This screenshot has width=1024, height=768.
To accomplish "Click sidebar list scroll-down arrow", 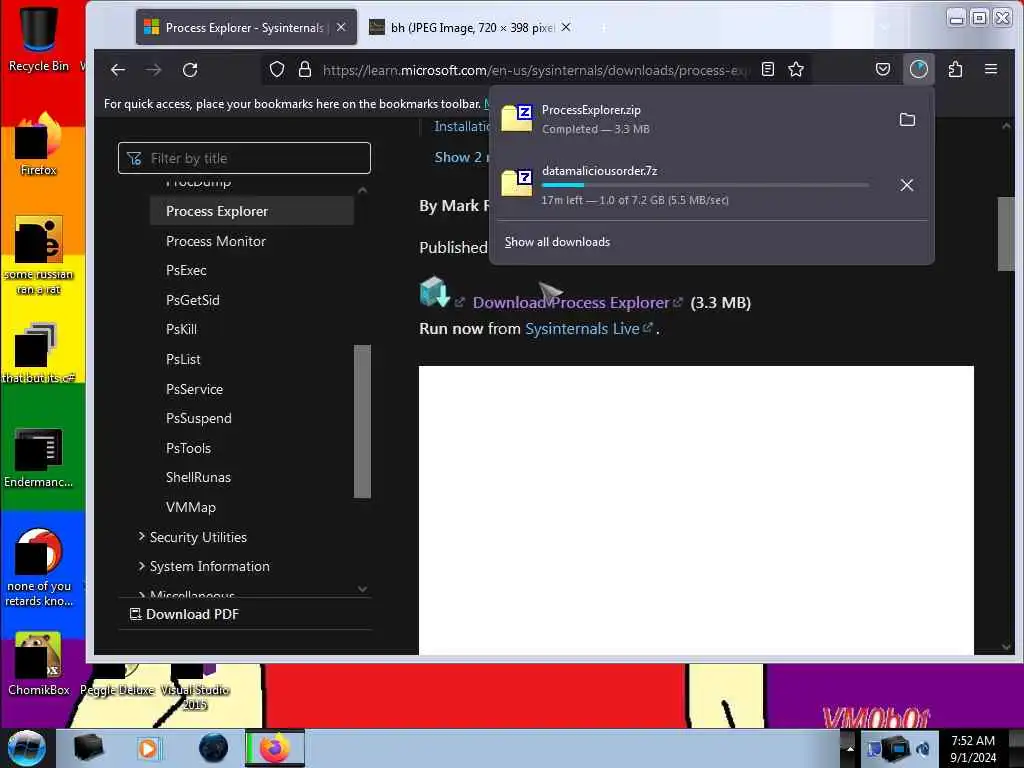I will point(362,589).
